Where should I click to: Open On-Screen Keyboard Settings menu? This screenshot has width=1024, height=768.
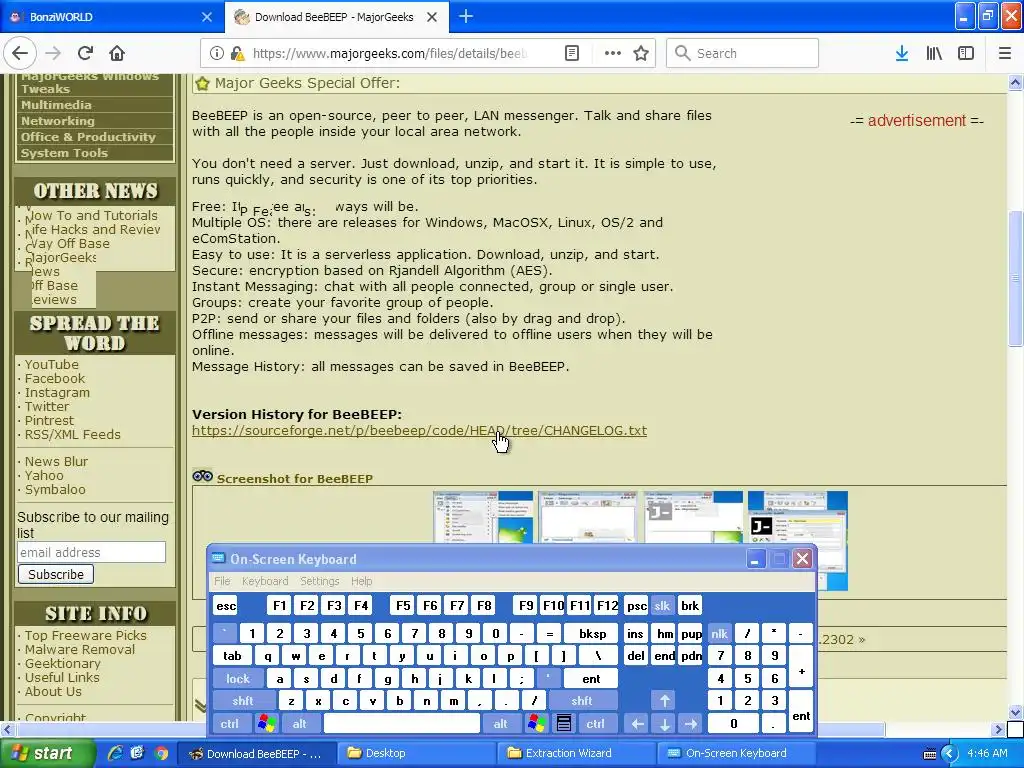[x=319, y=581]
